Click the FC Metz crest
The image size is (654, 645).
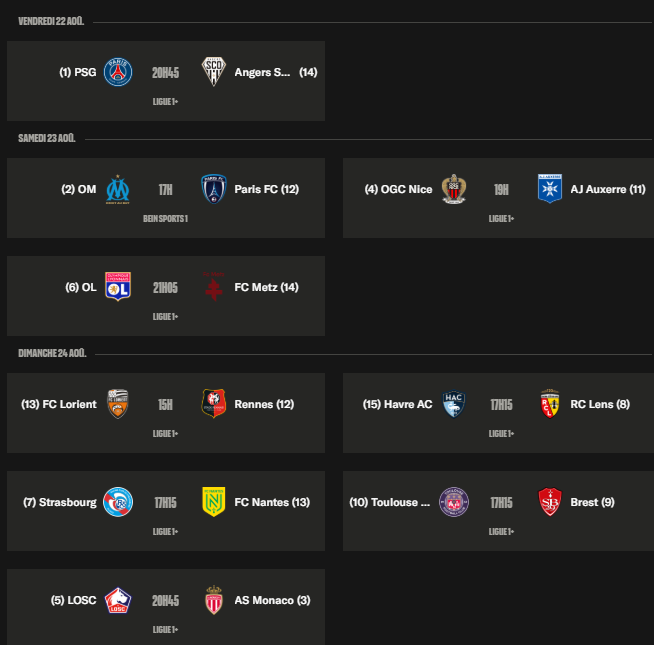coord(214,287)
